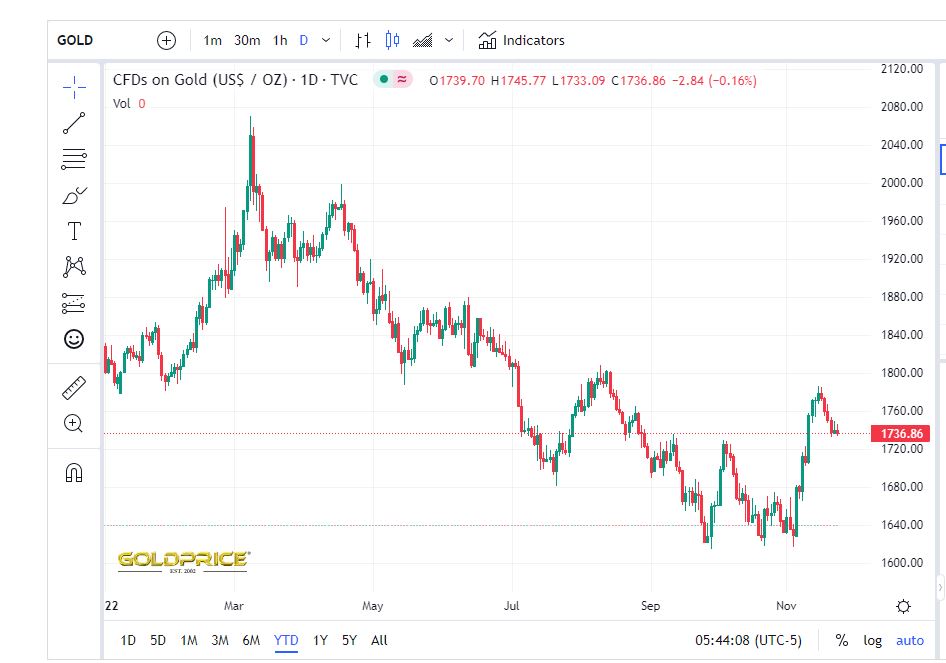946x663 pixels.
Task: Click the Mar label on time axis
Action: coord(233,606)
